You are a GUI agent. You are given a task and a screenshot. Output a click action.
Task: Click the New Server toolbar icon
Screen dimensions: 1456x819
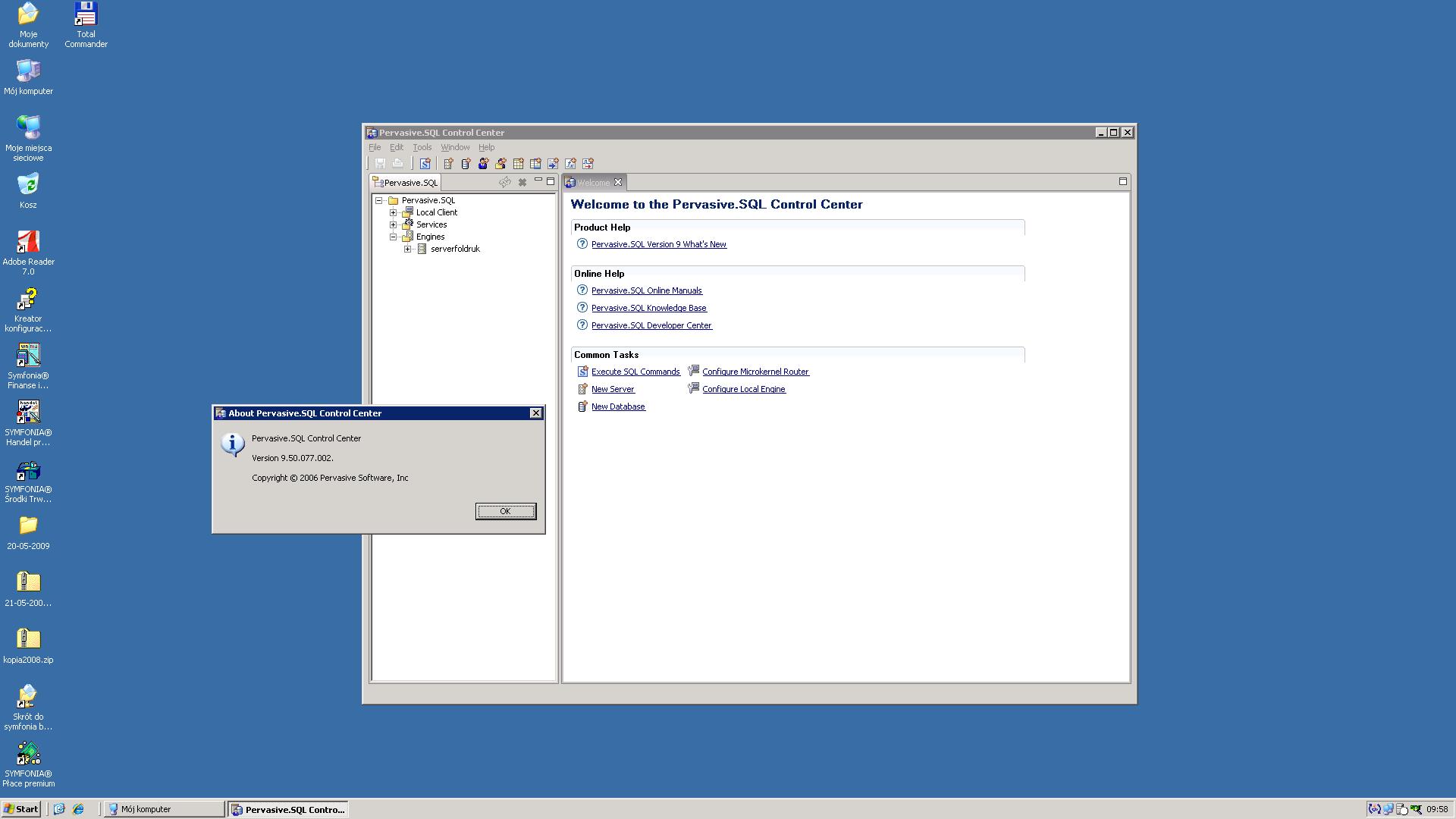pyautogui.click(x=448, y=163)
